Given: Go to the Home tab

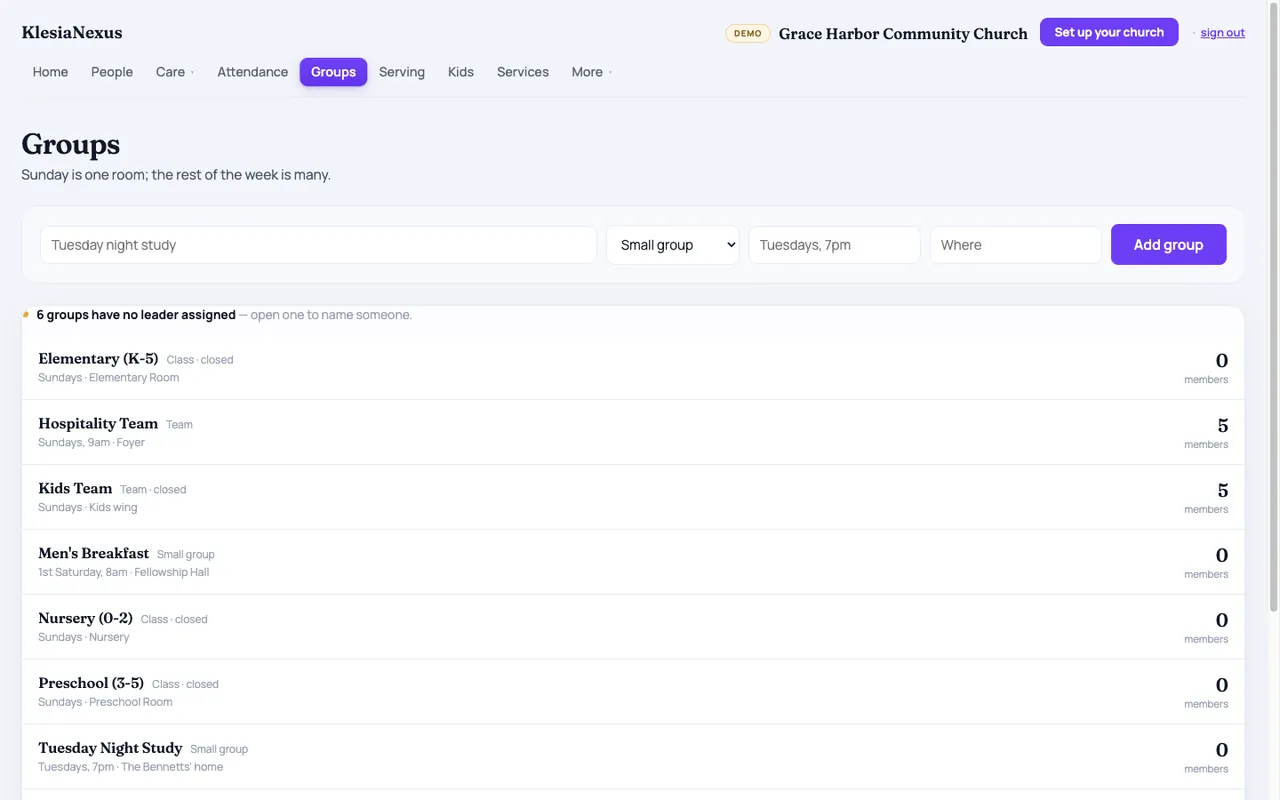Looking at the screenshot, I should [50, 72].
